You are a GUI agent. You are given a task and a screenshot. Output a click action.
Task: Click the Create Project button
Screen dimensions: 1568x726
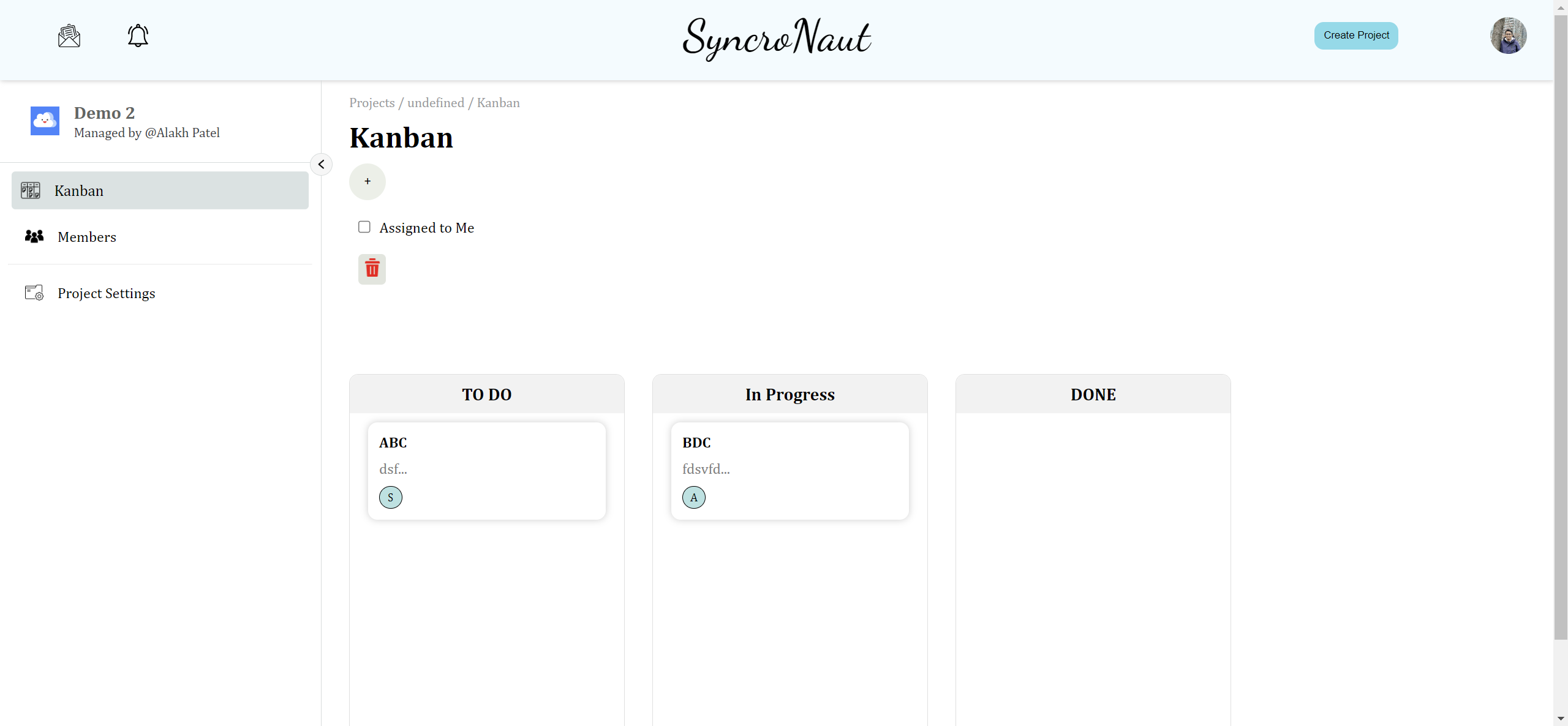(1355, 36)
